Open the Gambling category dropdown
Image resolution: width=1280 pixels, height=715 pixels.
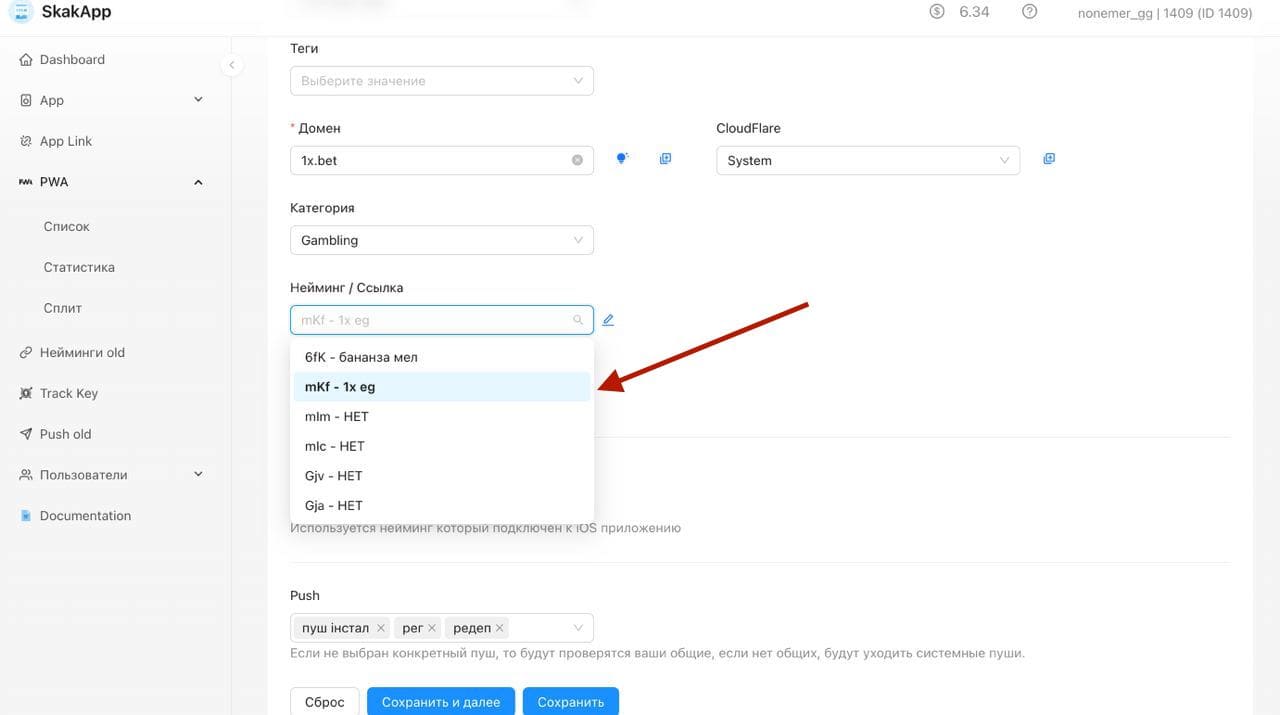click(441, 241)
